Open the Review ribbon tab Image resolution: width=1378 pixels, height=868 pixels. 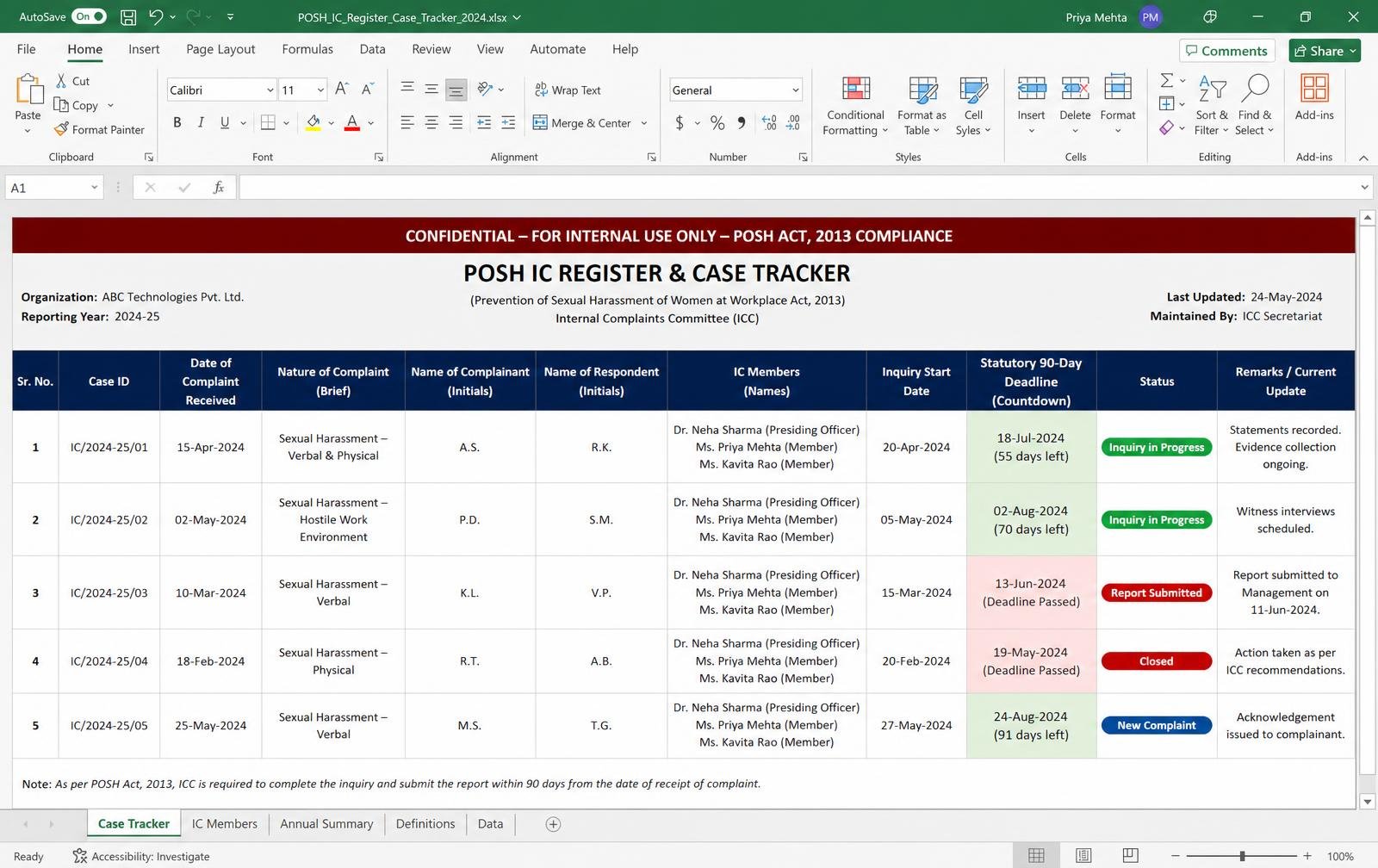click(x=431, y=49)
